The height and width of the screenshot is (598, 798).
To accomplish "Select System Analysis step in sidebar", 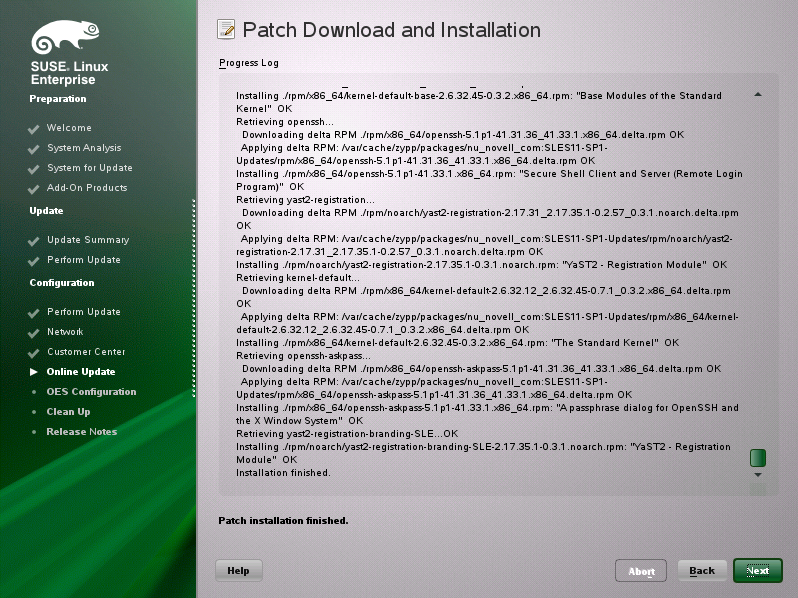I will 84,148.
